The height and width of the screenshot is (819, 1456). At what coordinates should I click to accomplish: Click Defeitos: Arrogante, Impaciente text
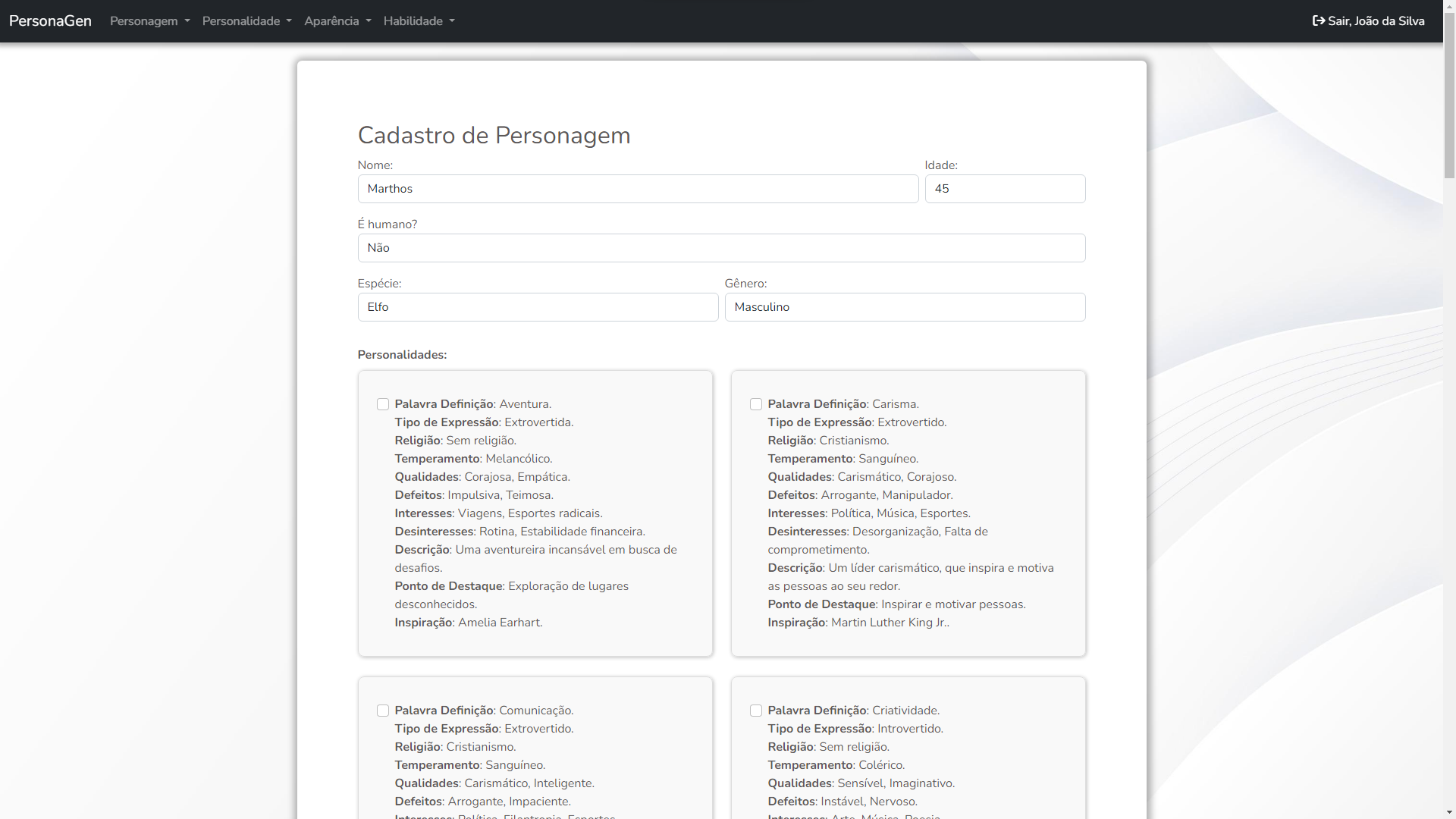[x=482, y=802]
